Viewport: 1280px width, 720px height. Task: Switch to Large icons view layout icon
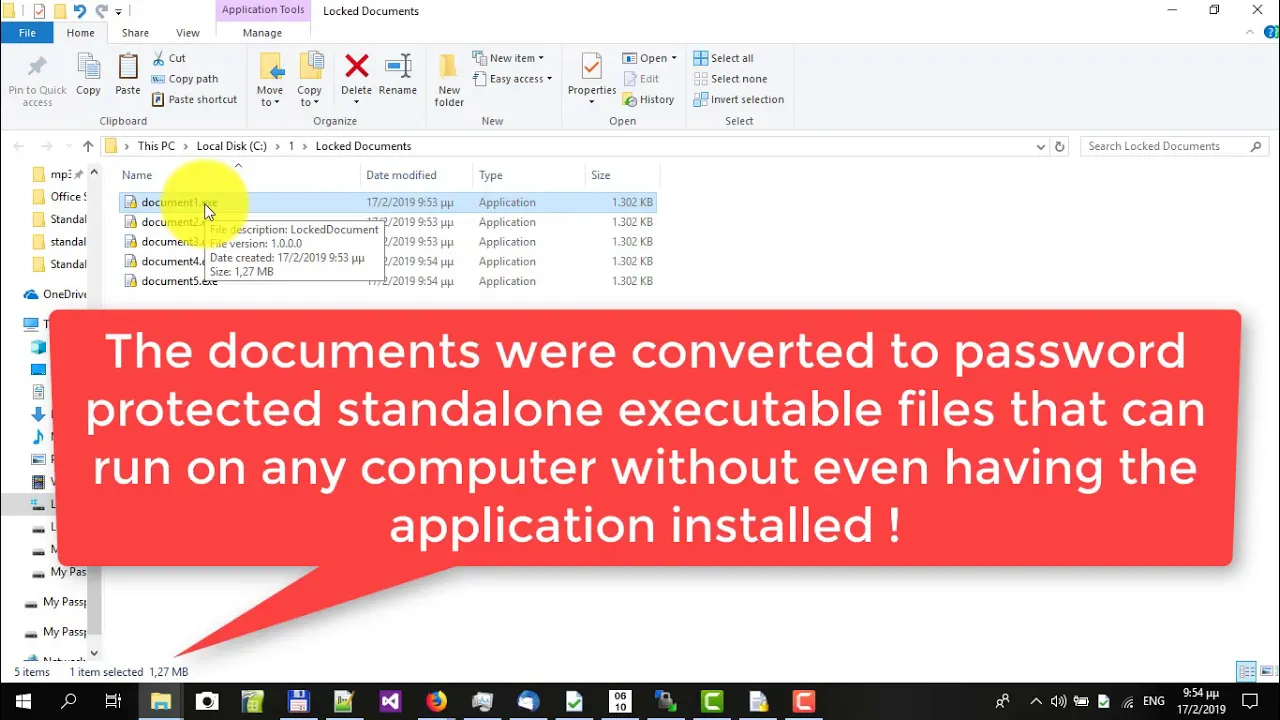[1266, 671]
